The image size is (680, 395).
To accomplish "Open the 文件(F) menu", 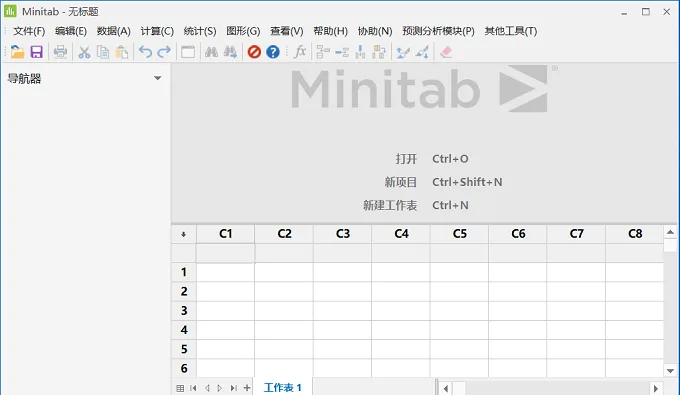I will 29,31.
